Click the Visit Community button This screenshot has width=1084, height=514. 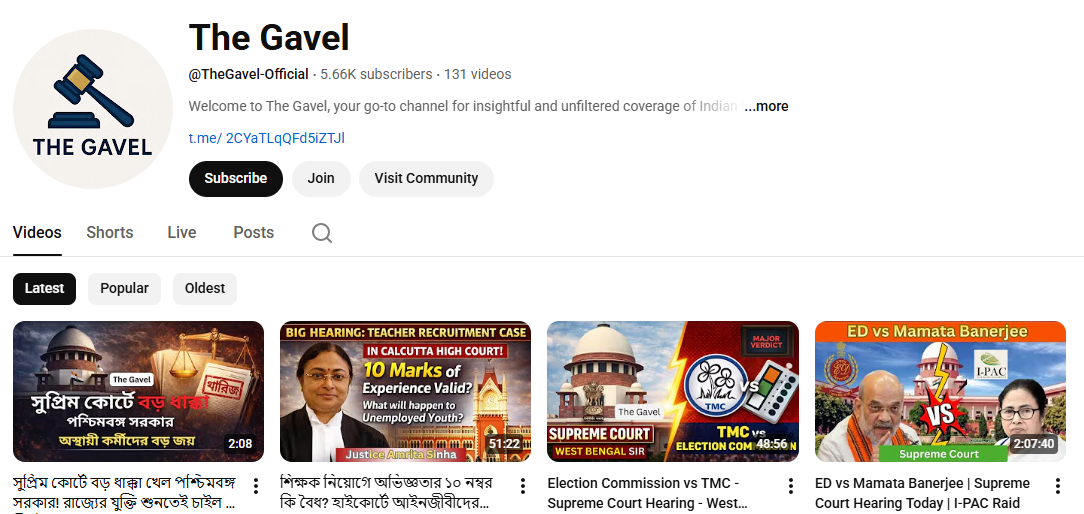click(426, 178)
